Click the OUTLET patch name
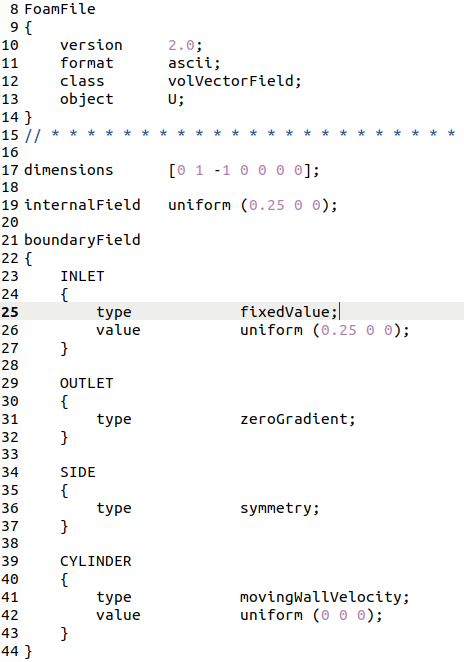The image size is (464, 662). (86, 383)
